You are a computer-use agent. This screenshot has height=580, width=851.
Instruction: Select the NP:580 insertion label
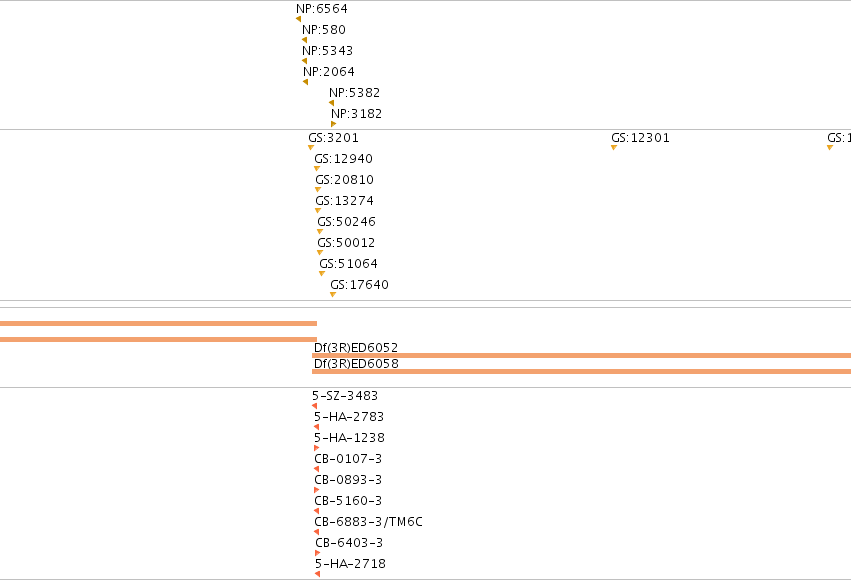point(324,30)
